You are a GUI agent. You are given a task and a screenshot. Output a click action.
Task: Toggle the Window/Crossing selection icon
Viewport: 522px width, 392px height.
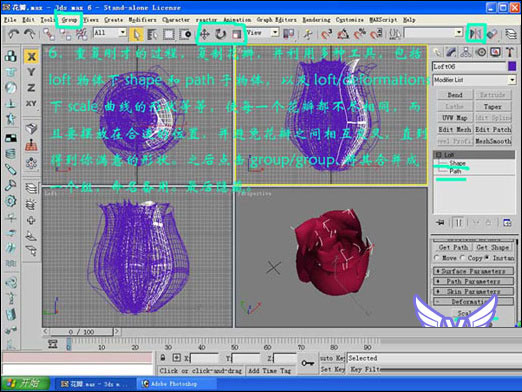click(185, 34)
